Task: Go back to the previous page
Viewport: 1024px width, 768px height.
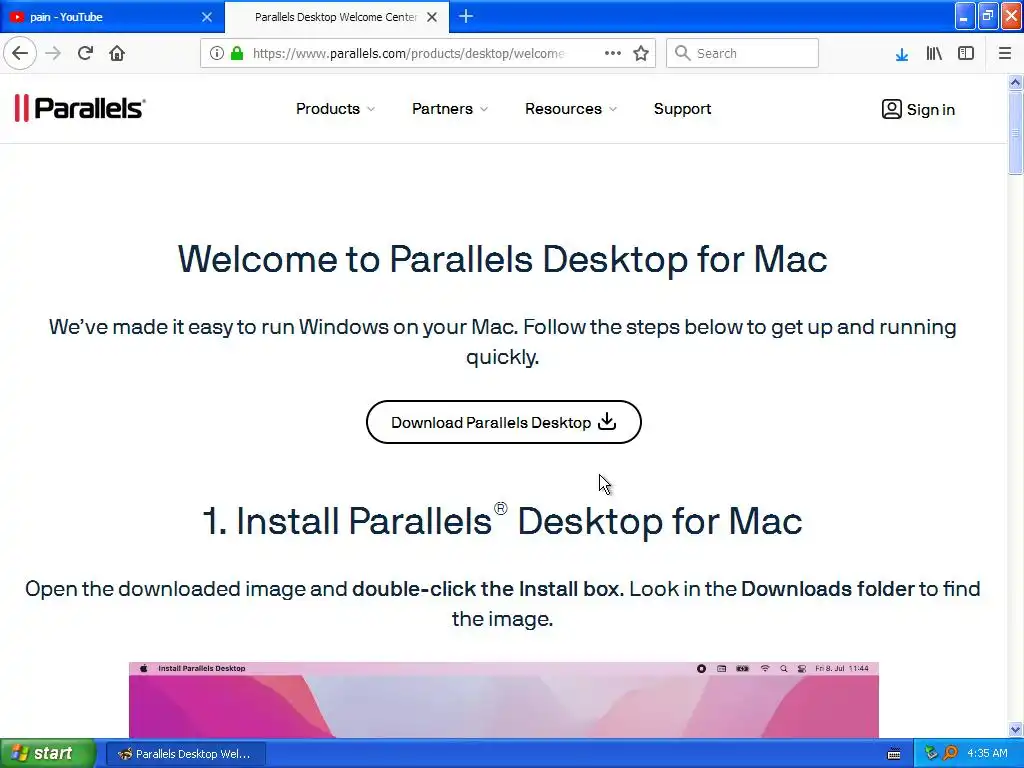Action: 20,53
